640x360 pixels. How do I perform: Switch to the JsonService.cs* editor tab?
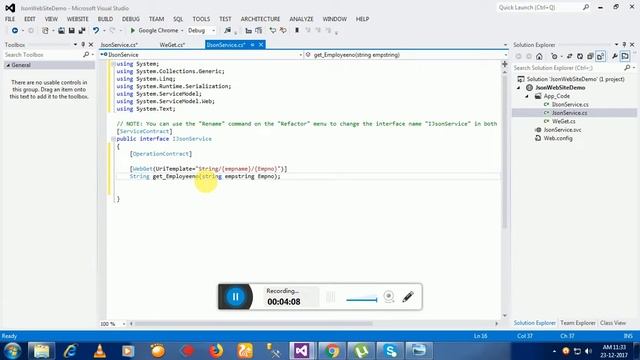[x=119, y=44]
